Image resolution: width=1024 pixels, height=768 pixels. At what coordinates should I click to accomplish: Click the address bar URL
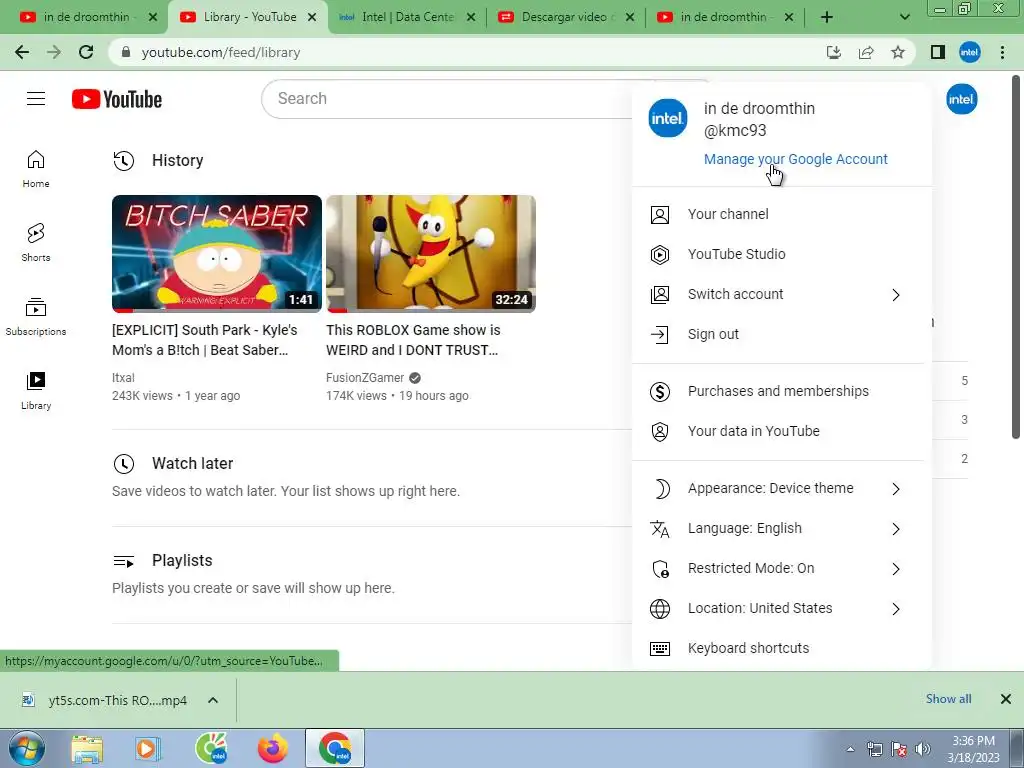click(221, 52)
